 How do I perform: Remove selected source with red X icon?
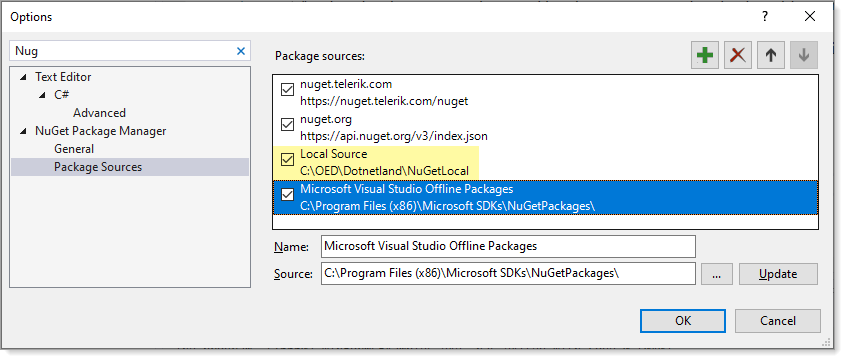click(738, 55)
